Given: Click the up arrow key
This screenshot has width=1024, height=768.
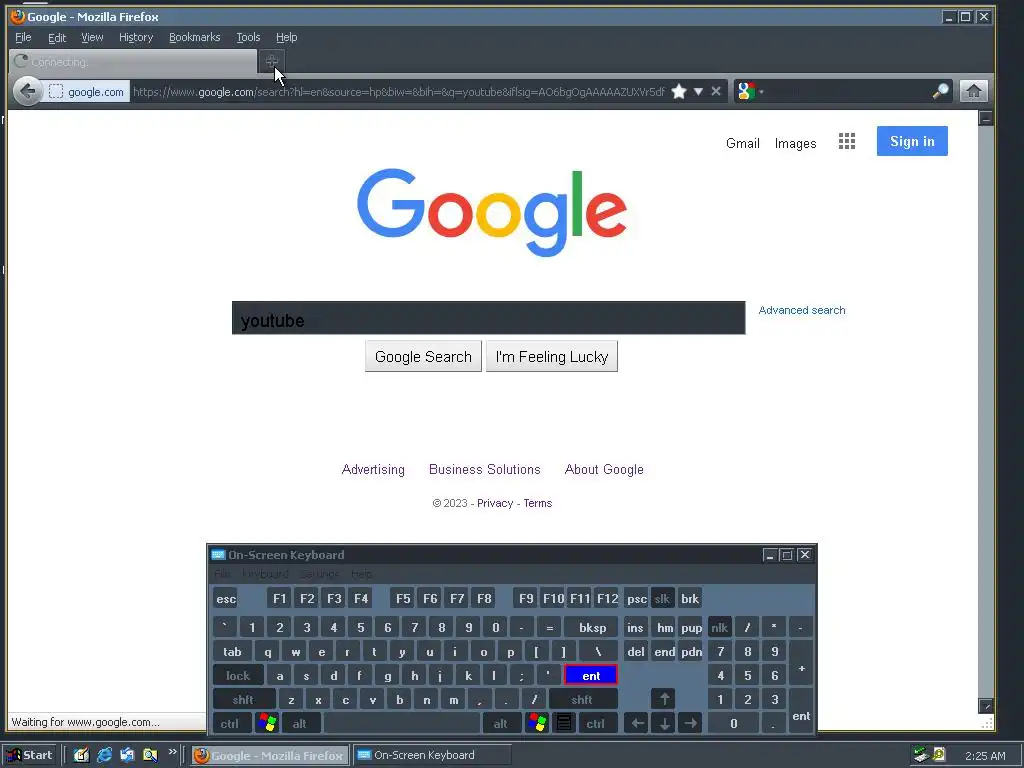Looking at the screenshot, I should [x=664, y=699].
